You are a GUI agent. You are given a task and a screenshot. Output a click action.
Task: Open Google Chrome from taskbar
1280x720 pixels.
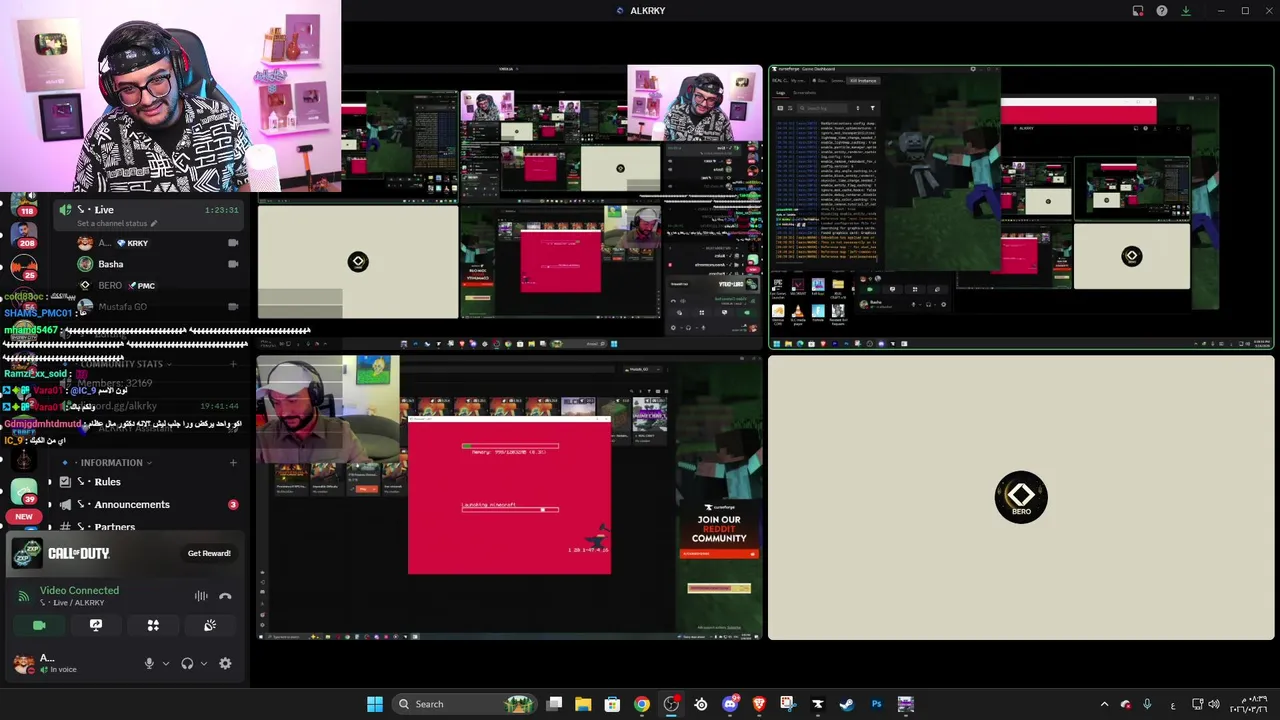pos(642,704)
